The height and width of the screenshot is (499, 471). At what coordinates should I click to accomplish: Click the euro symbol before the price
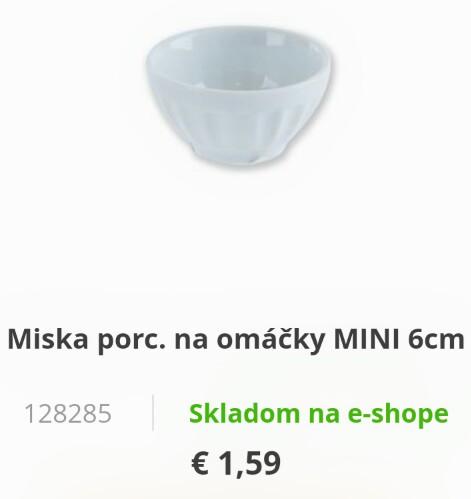click(x=200, y=463)
